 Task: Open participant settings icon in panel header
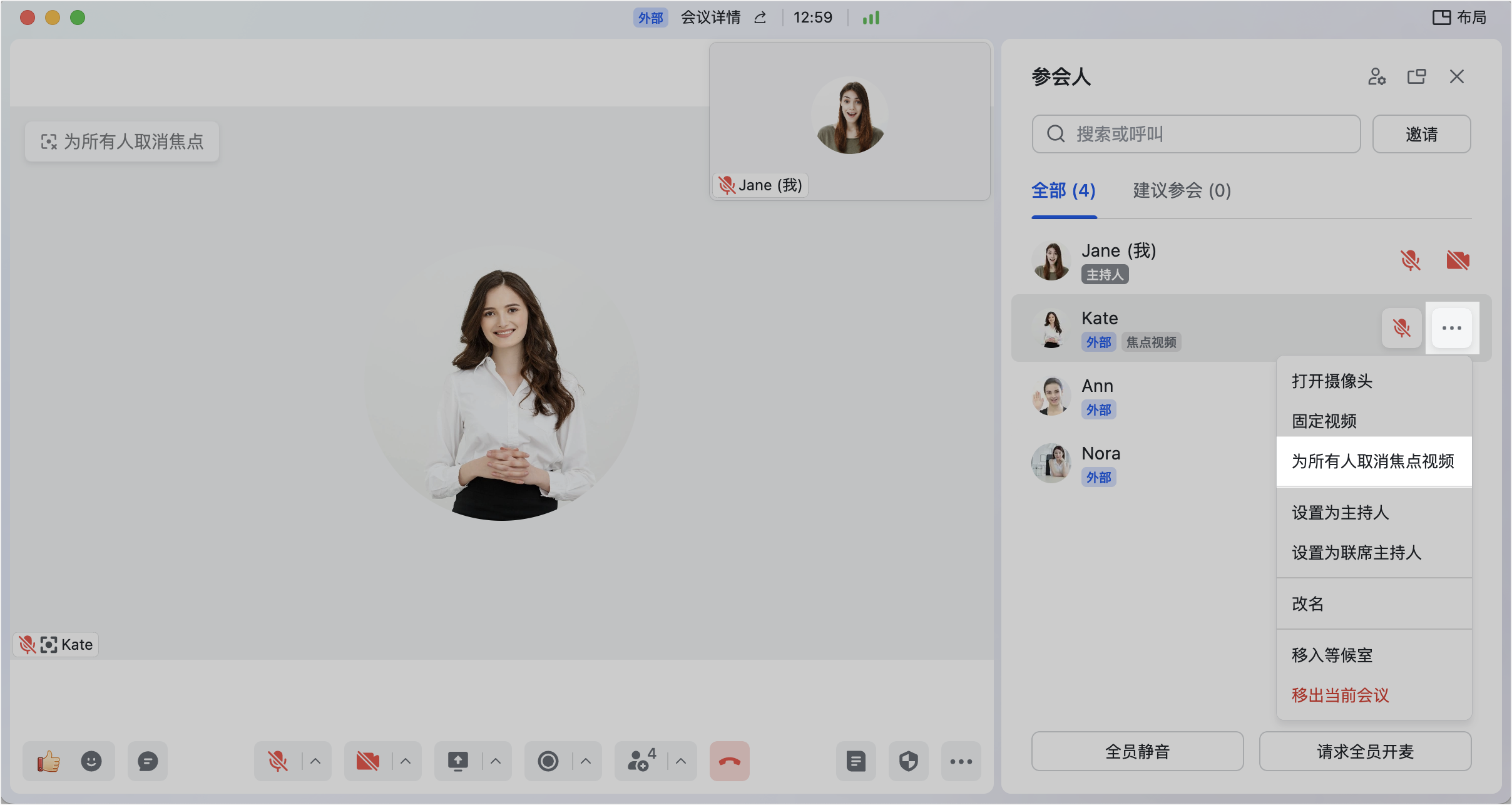tap(1377, 76)
